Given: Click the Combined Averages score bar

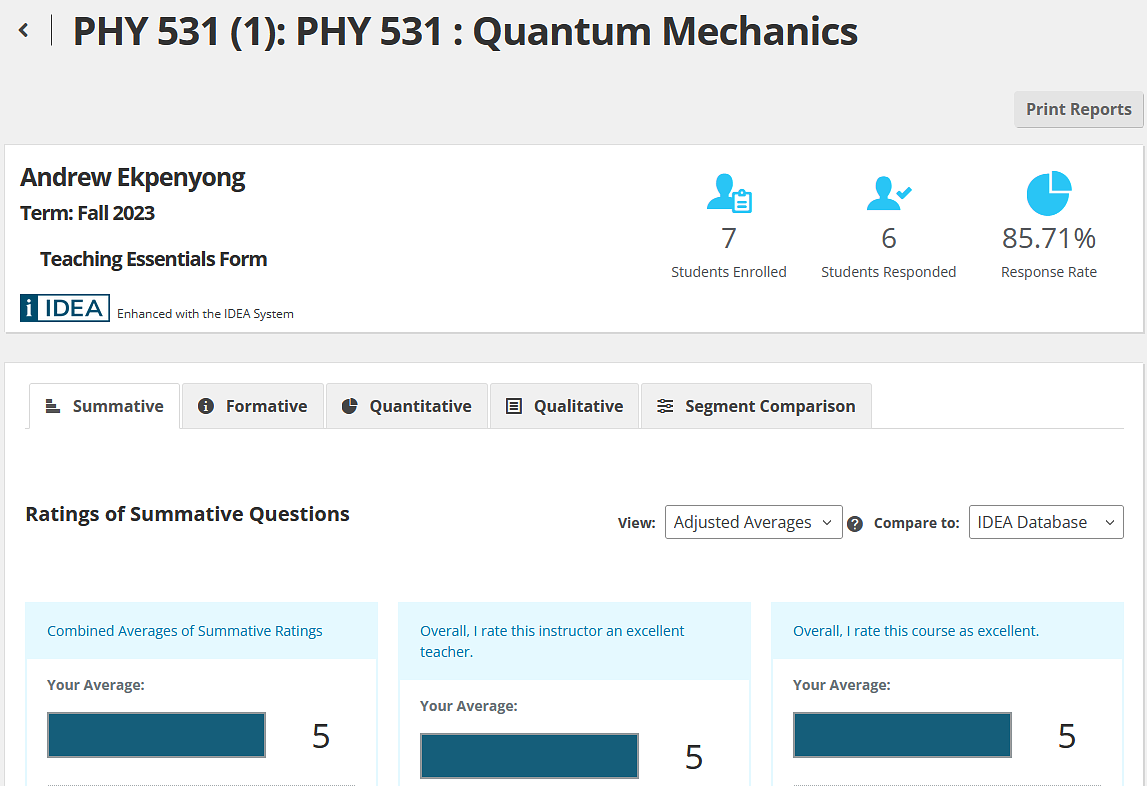Looking at the screenshot, I should [x=156, y=735].
